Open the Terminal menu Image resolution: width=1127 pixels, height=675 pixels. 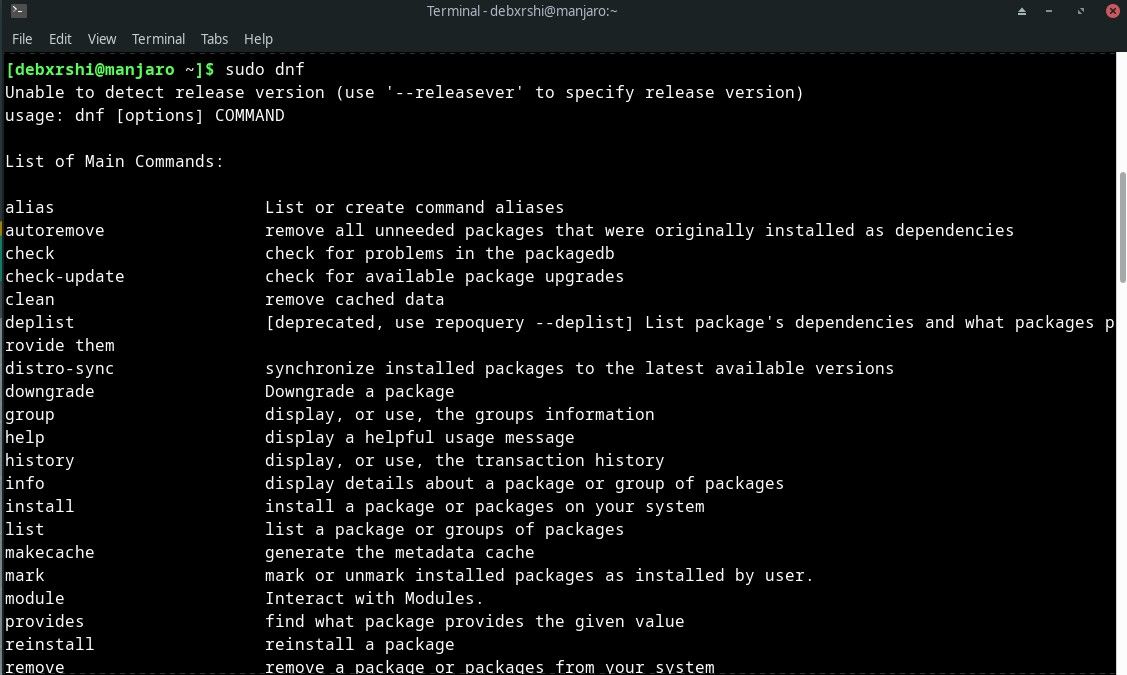pos(158,39)
